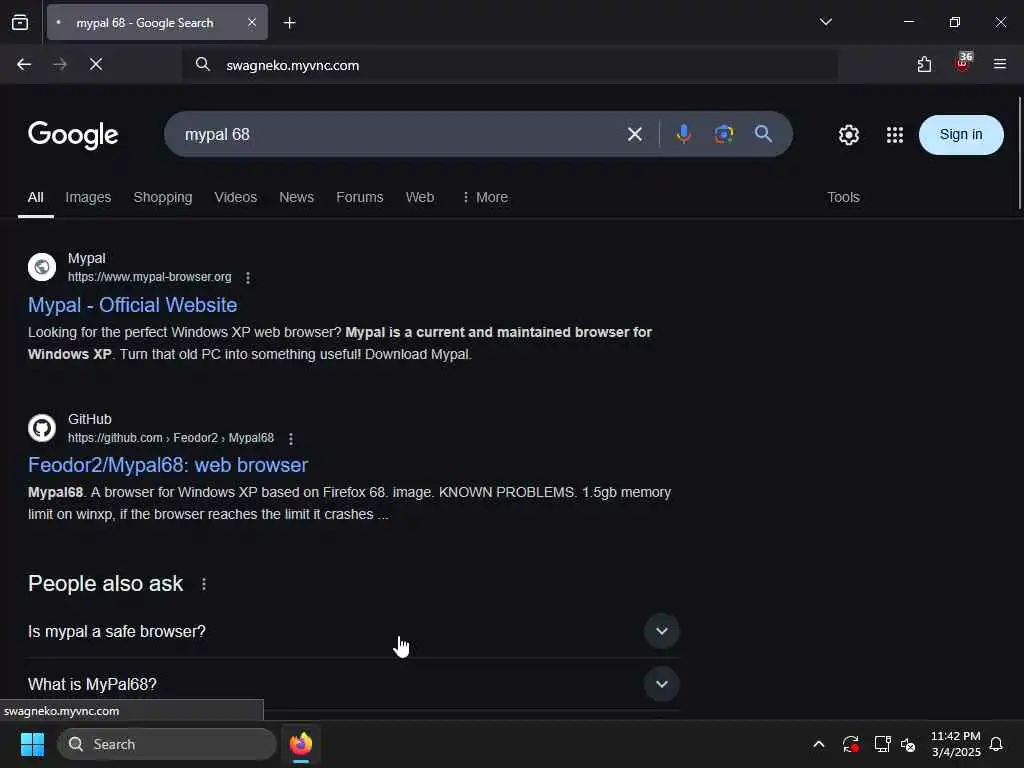Switch to News results

(296, 197)
